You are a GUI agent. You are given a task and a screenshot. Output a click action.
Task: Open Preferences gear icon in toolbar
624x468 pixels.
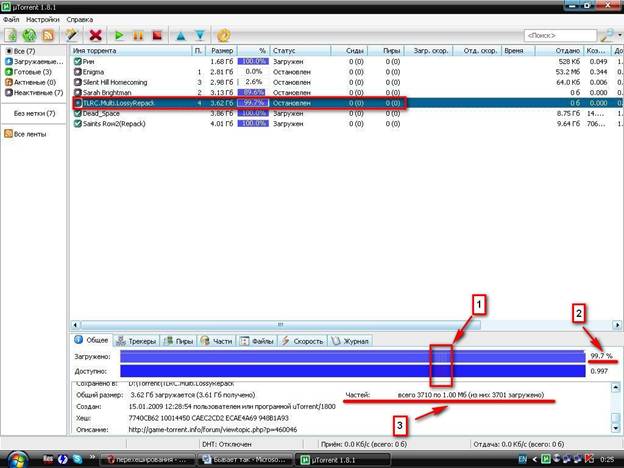click(x=224, y=36)
